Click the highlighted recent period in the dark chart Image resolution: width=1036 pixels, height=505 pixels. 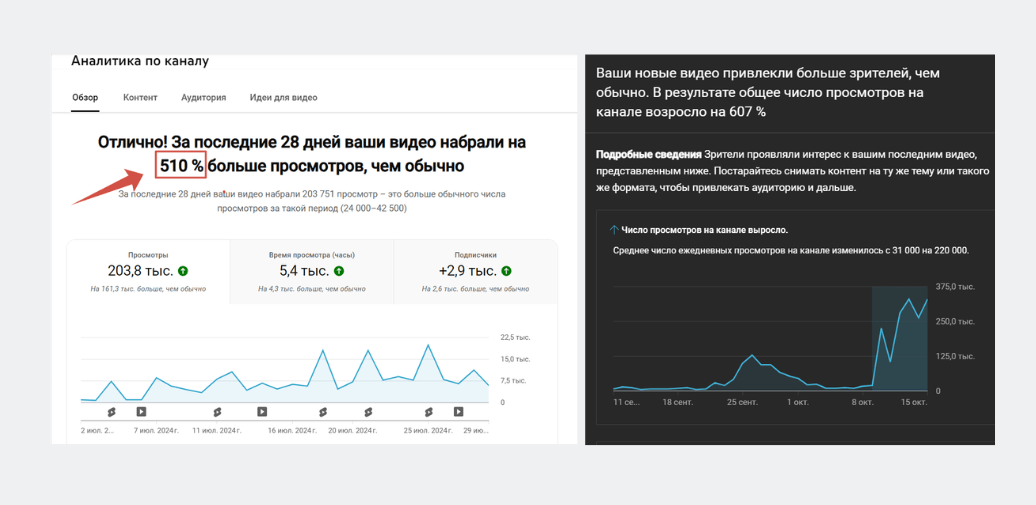coord(900,338)
